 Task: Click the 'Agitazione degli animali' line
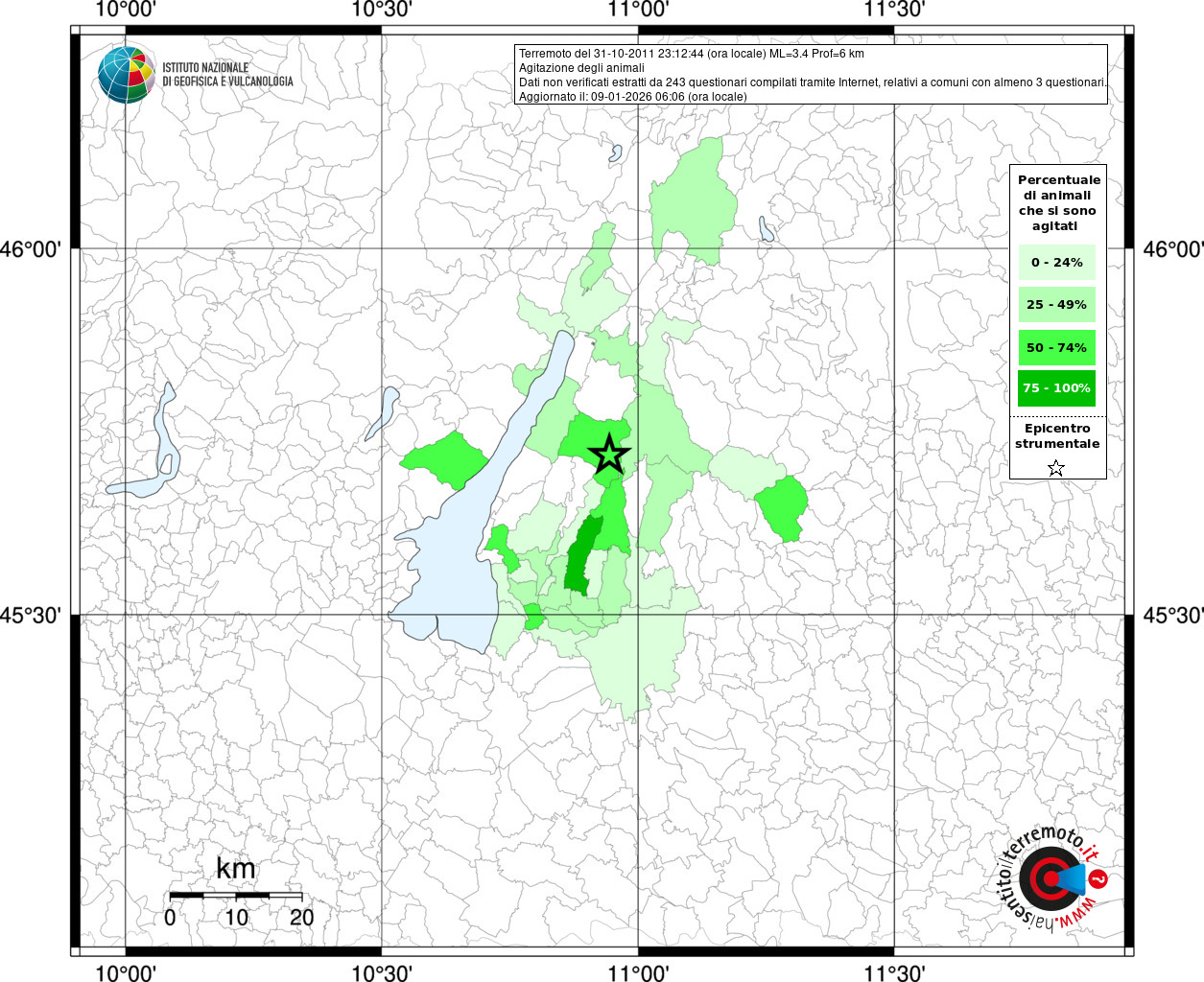581,68
